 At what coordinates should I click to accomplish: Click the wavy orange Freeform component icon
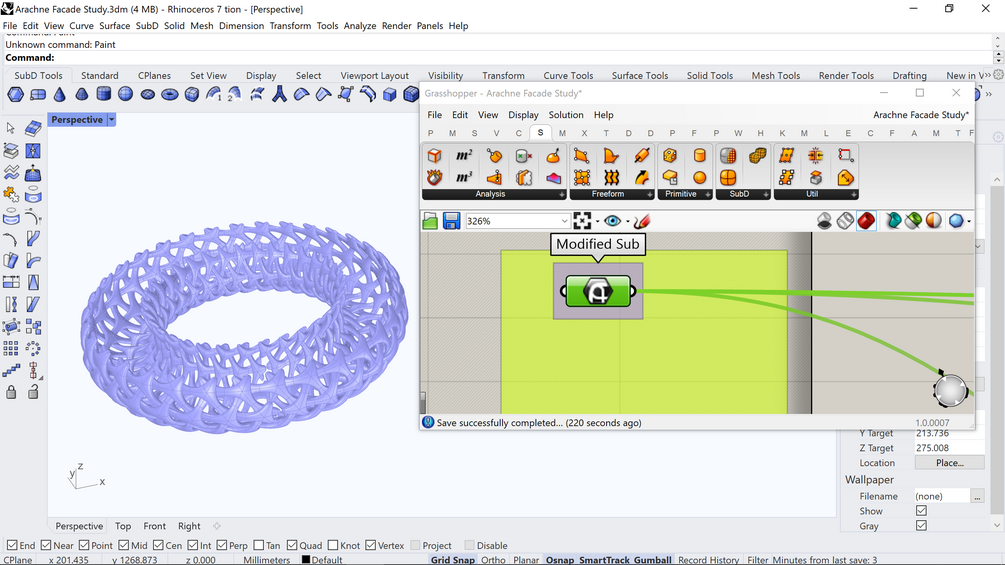tap(611, 177)
